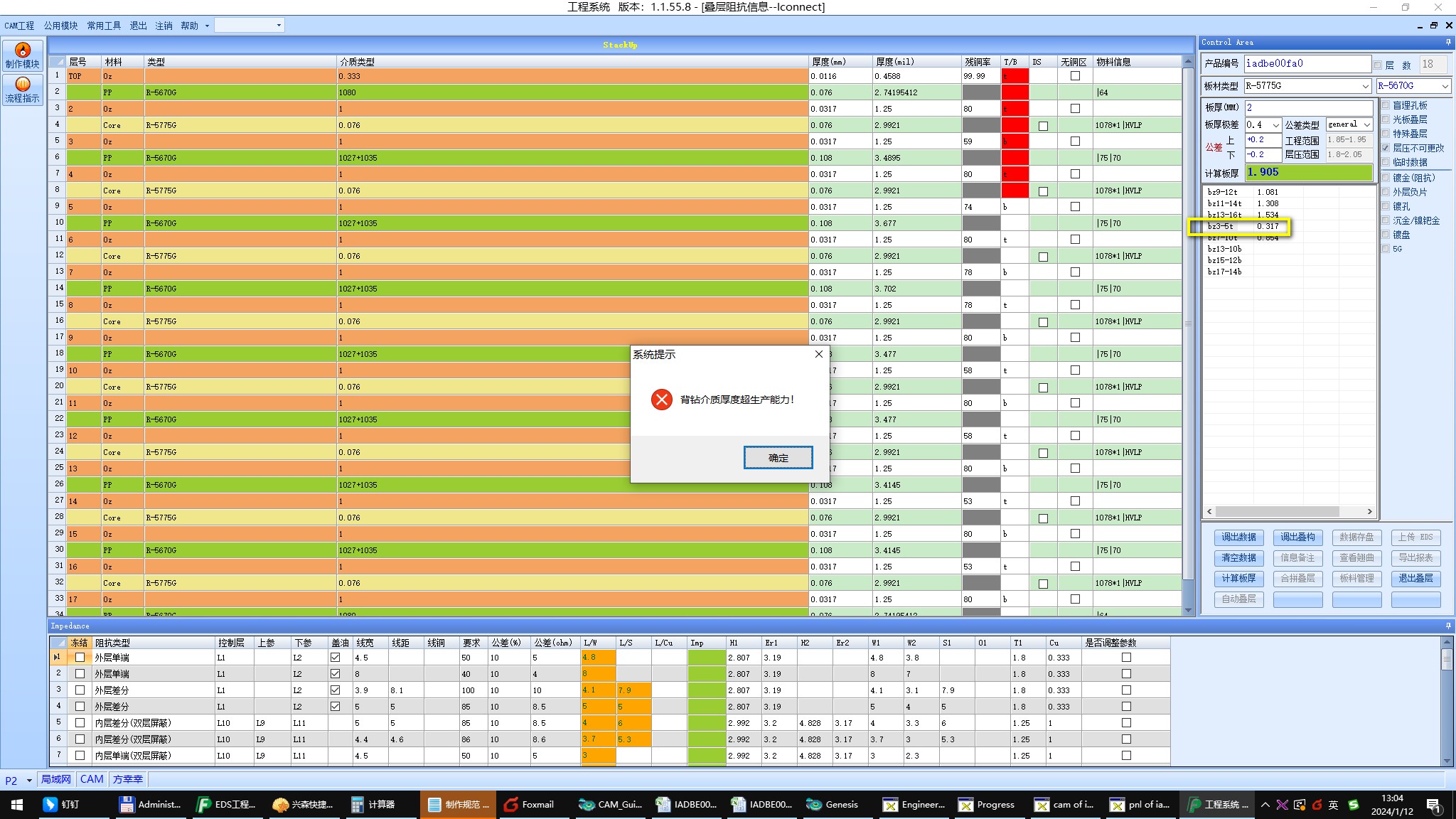1456x819 pixels.
Task: Click the red error icon in dialog
Action: (661, 400)
